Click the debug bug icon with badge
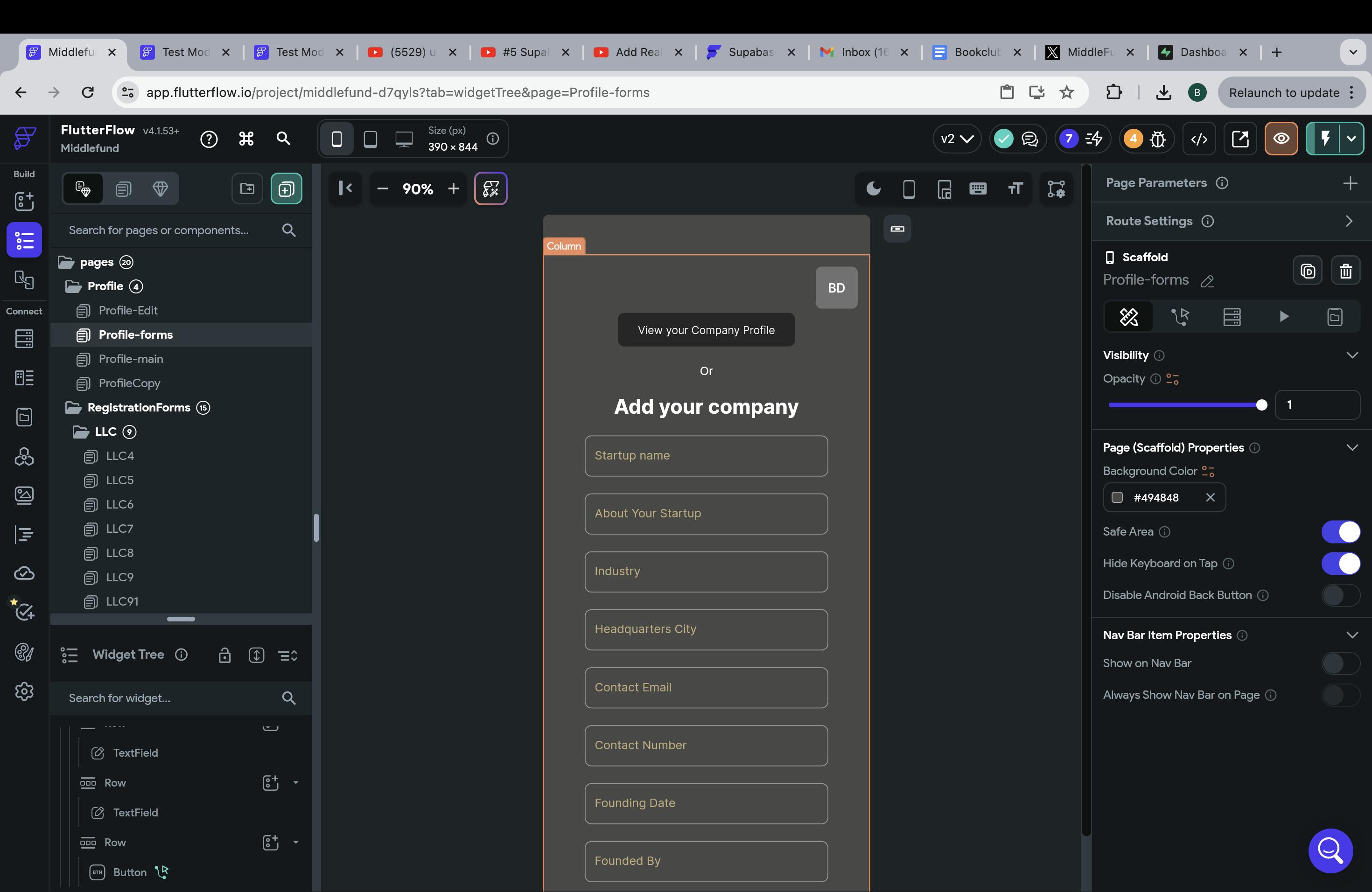This screenshot has height=892, width=1372. click(x=1157, y=139)
